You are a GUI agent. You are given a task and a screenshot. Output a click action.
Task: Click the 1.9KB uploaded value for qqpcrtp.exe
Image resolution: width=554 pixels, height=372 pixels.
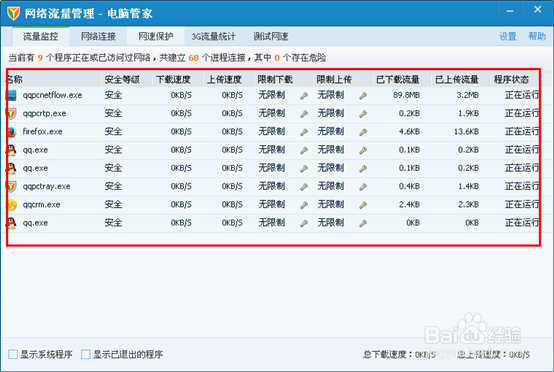[x=468, y=113]
